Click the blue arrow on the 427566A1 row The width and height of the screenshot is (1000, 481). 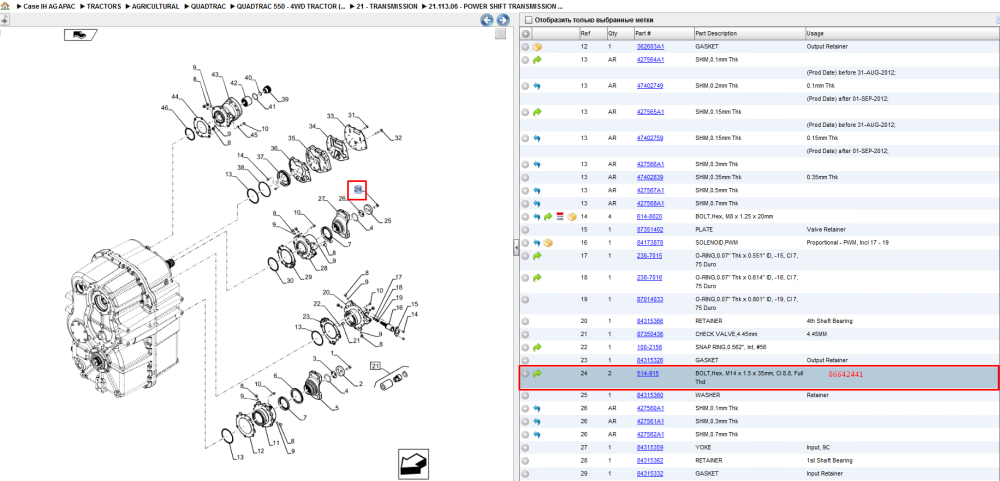(537, 165)
